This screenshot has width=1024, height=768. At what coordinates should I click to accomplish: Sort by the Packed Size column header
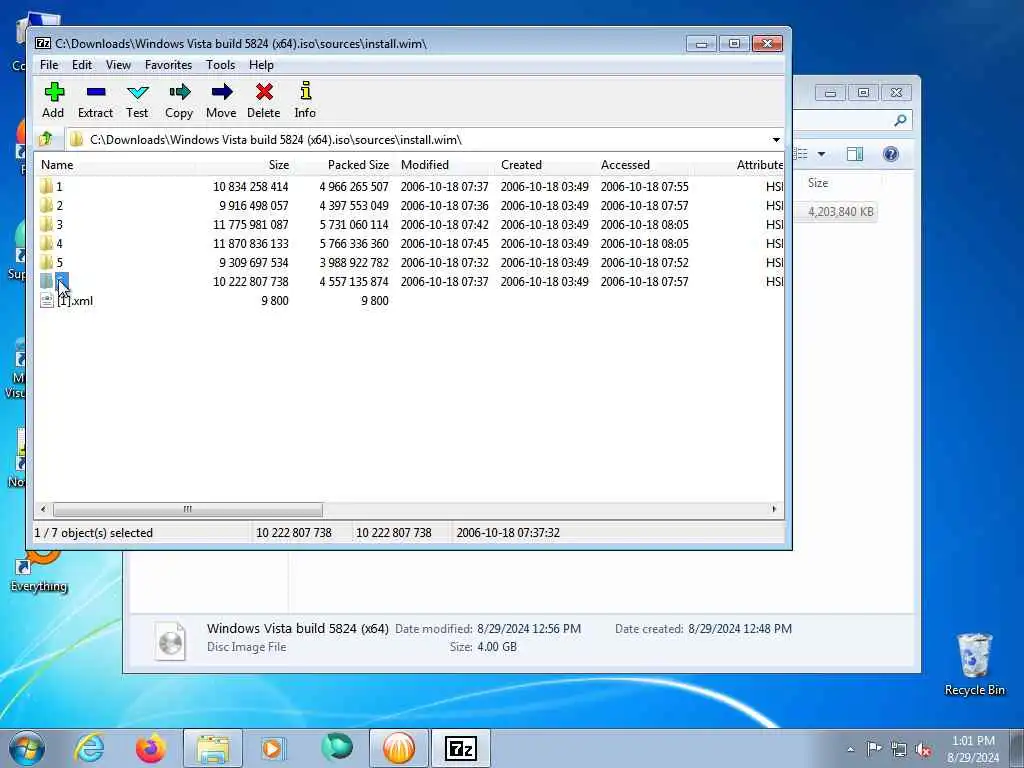coord(343,165)
